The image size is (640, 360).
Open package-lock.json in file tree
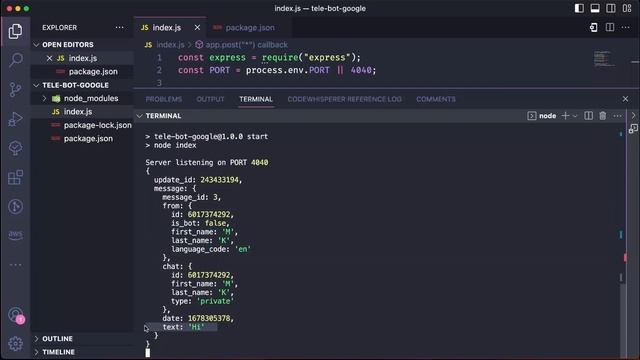click(98, 125)
